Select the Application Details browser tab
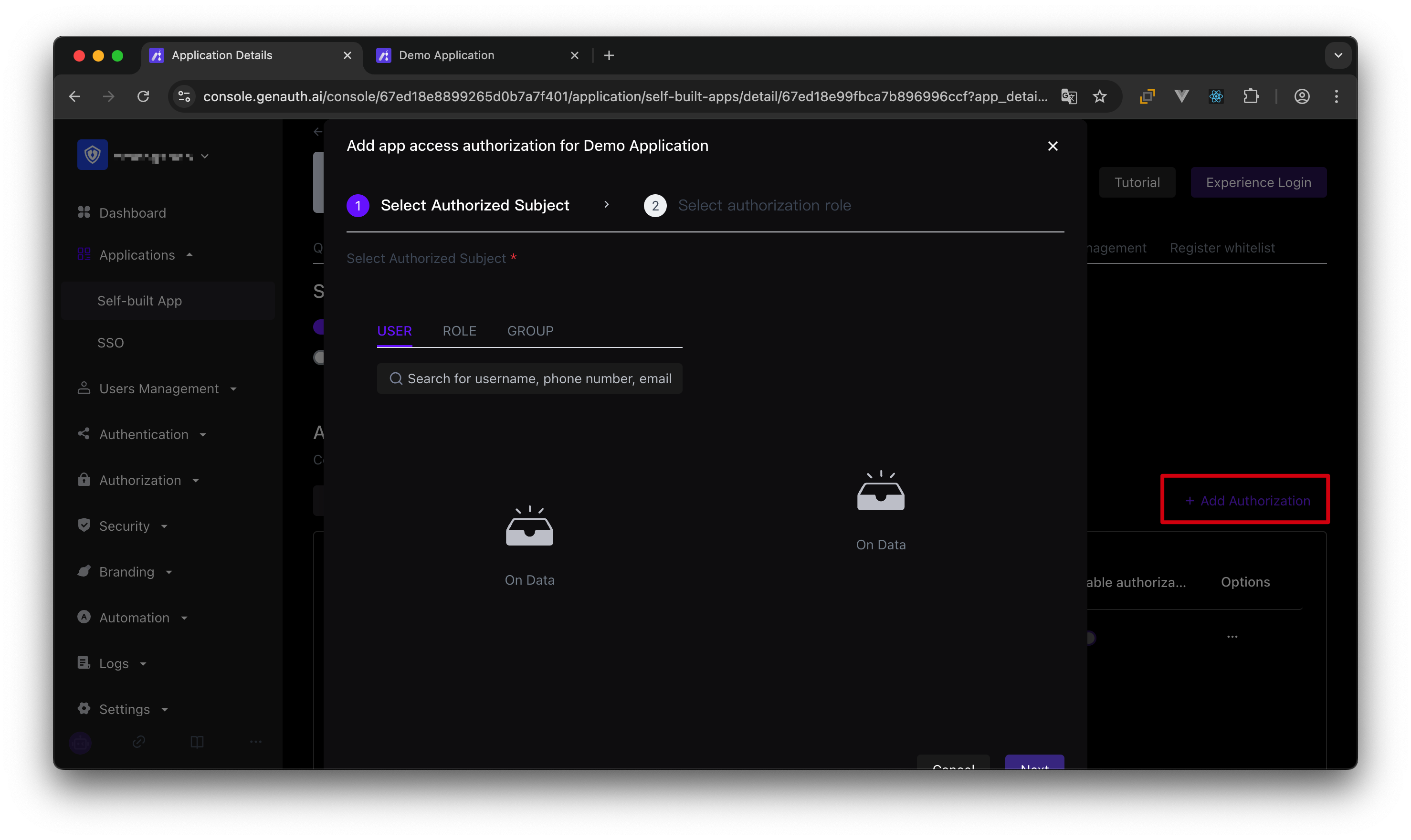 (252, 55)
